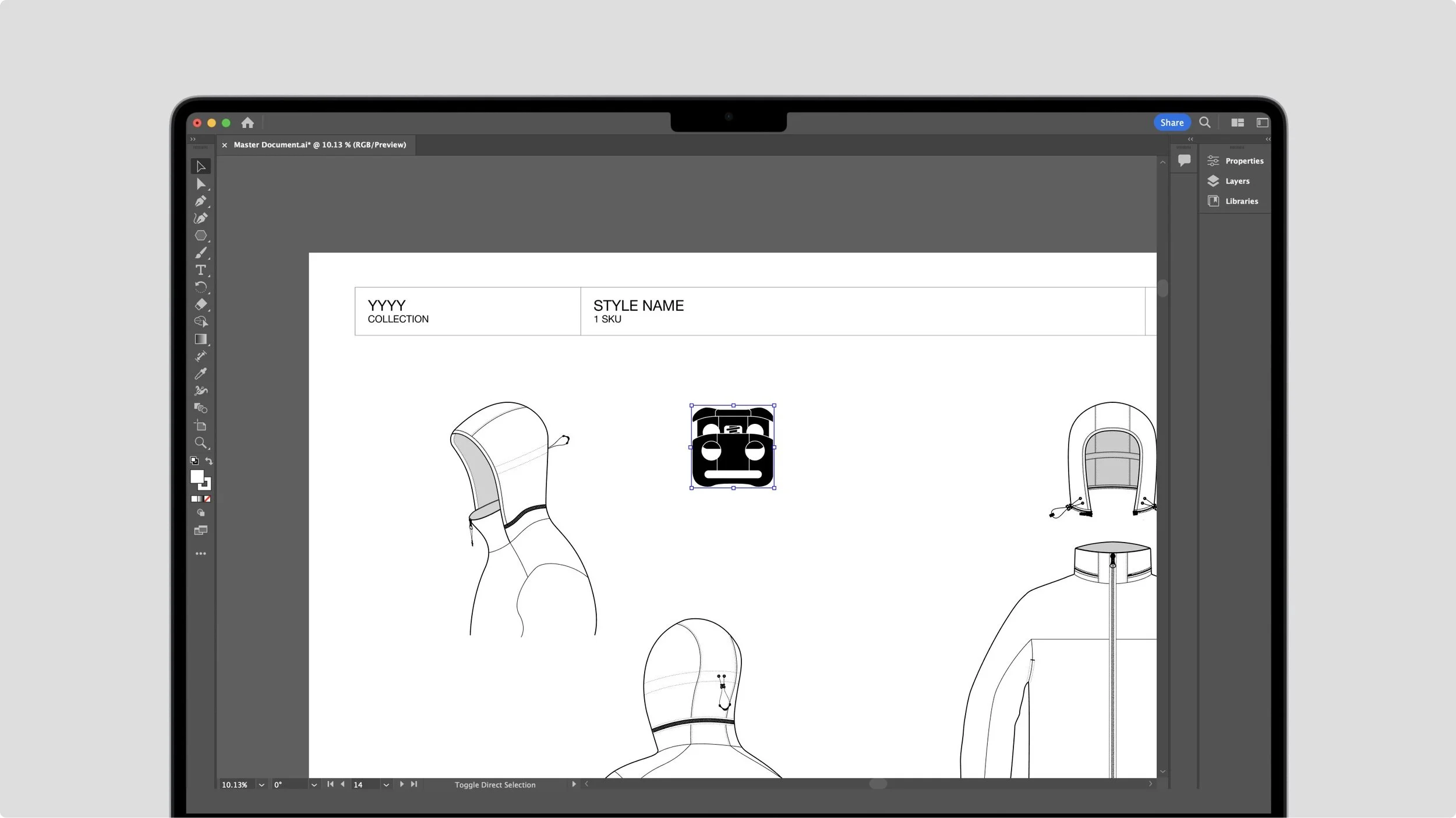
Task: Open the artboard number dropdown
Action: pos(386,785)
